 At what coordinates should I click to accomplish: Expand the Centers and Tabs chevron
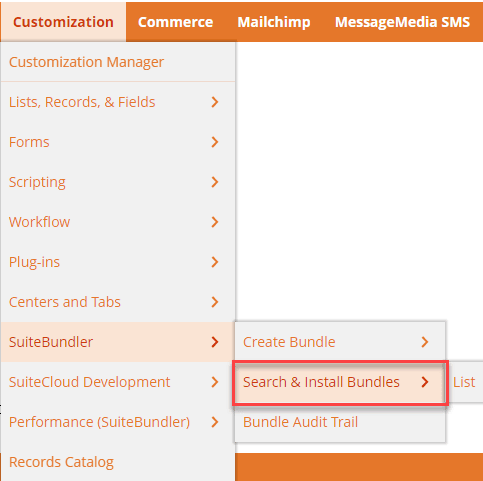point(215,302)
